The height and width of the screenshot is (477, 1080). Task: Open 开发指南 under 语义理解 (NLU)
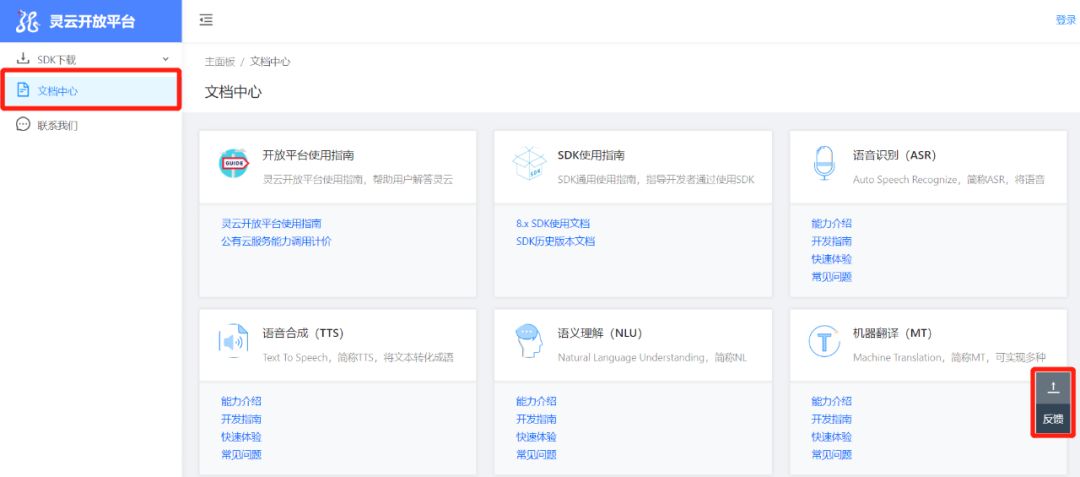coord(536,419)
